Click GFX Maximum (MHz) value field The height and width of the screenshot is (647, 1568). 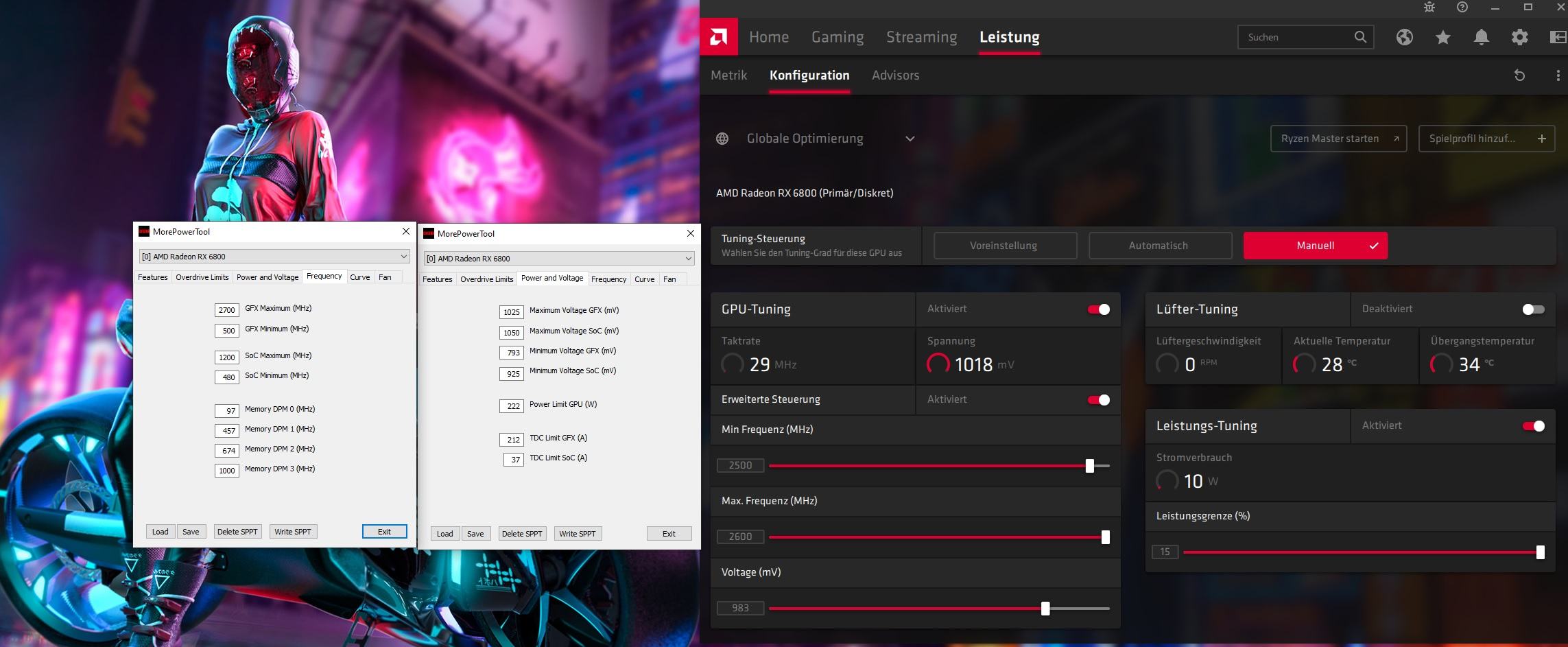pos(226,310)
